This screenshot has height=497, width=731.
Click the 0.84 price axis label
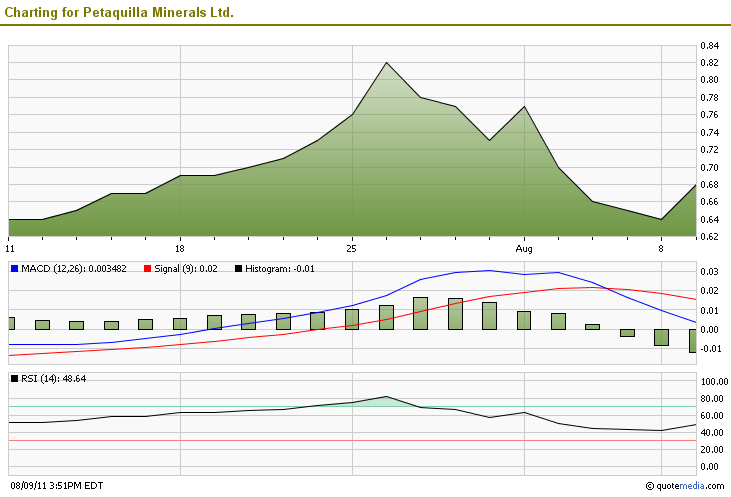coord(710,46)
